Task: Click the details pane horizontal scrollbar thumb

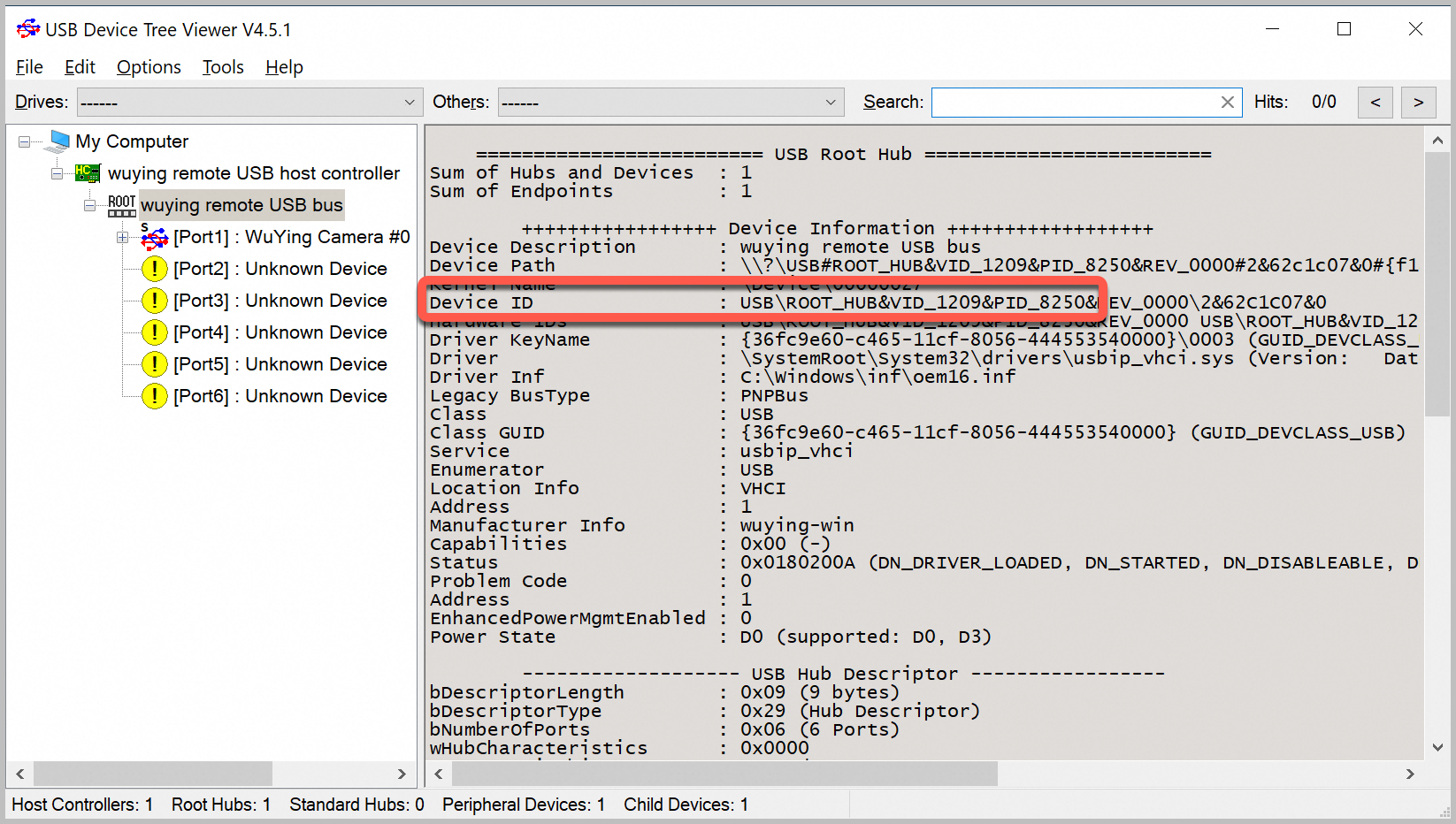Action: (x=724, y=774)
